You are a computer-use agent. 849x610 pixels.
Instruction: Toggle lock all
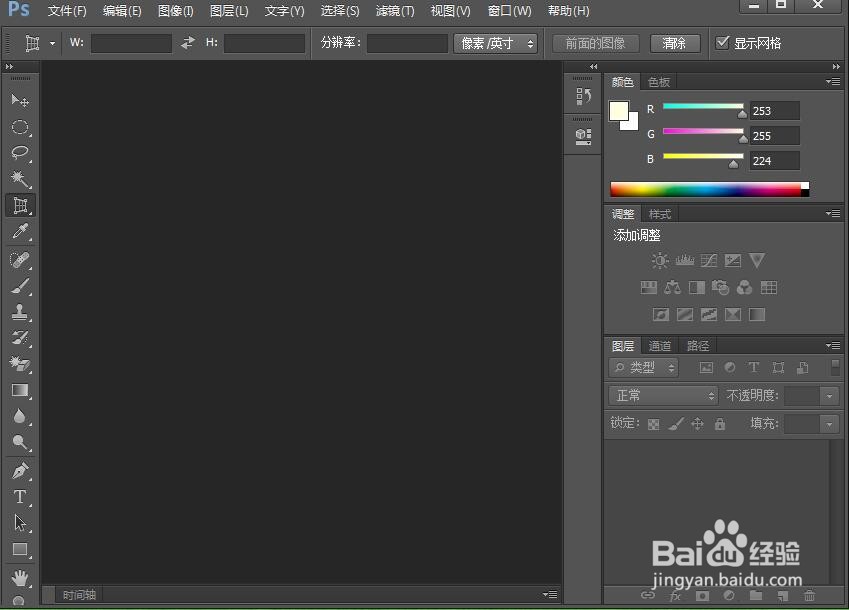(x=720, y=424)
